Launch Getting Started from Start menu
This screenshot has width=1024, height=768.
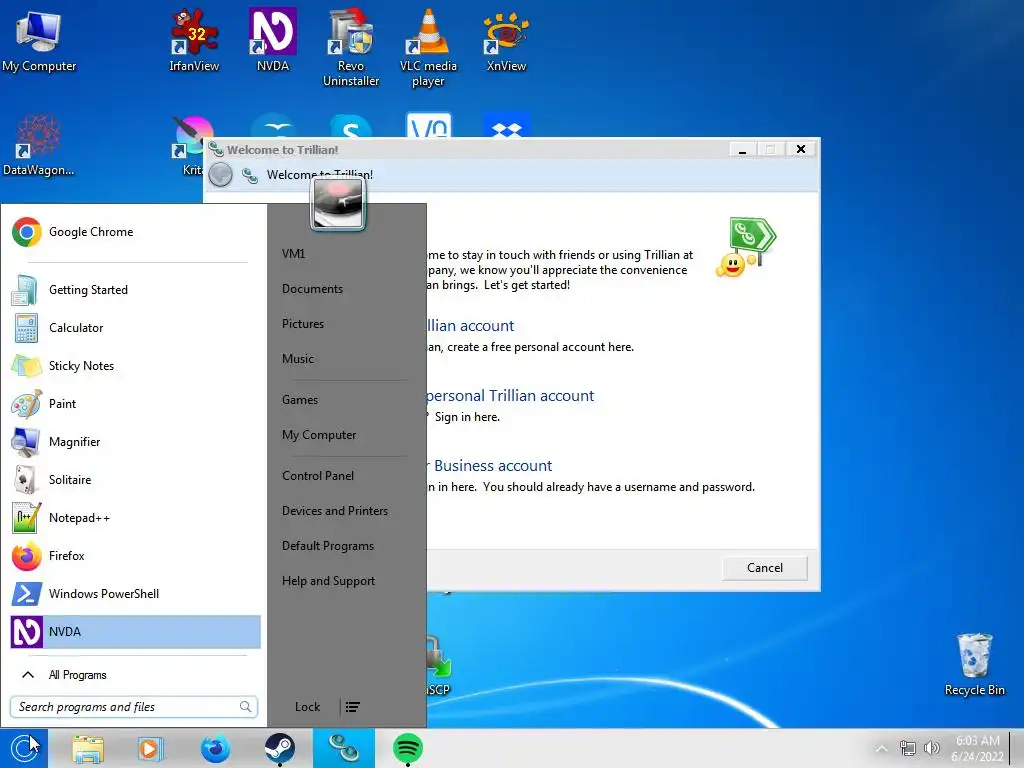point(135,290)
